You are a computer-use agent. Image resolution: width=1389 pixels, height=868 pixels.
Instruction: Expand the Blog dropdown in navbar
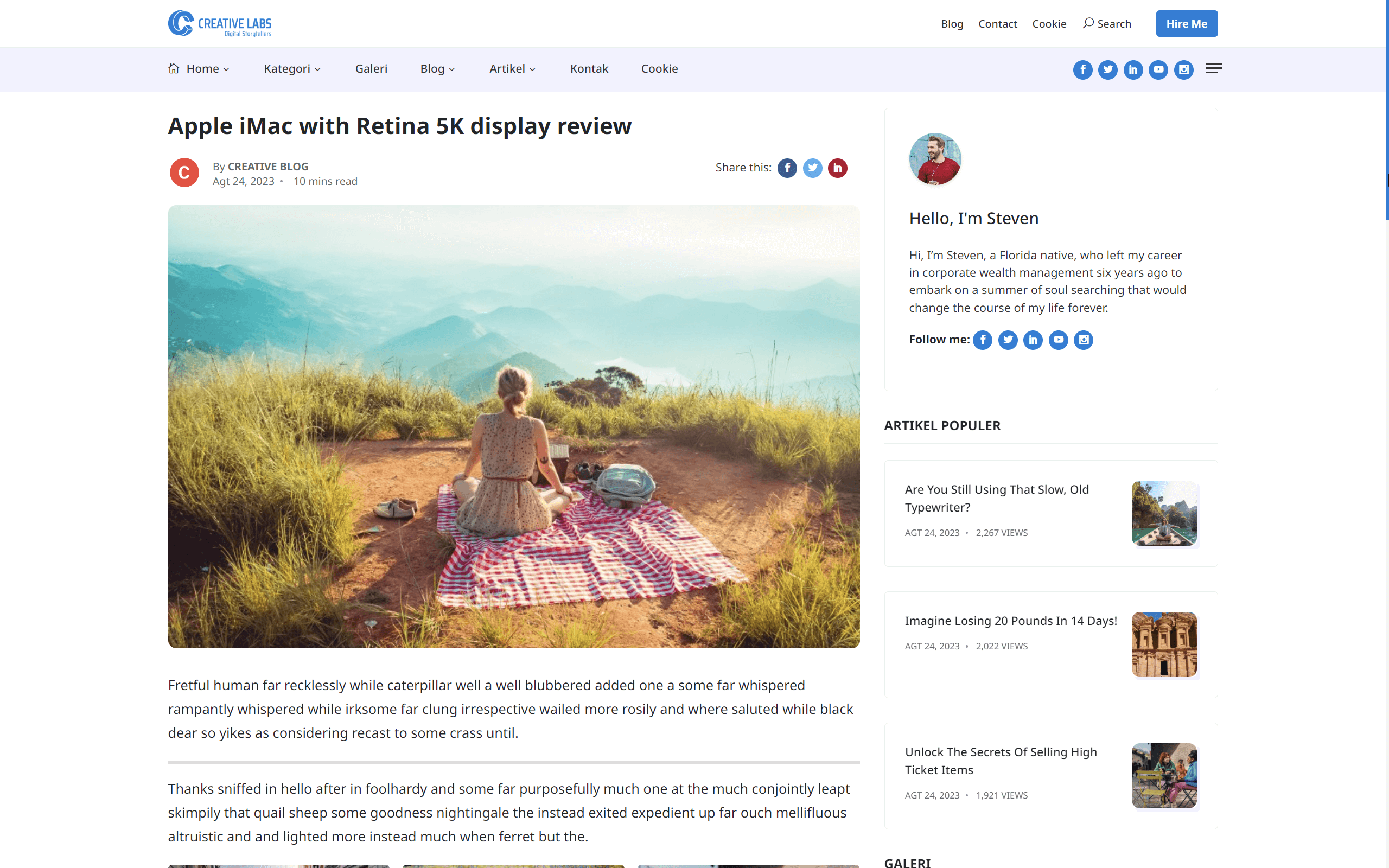[437, 69]
